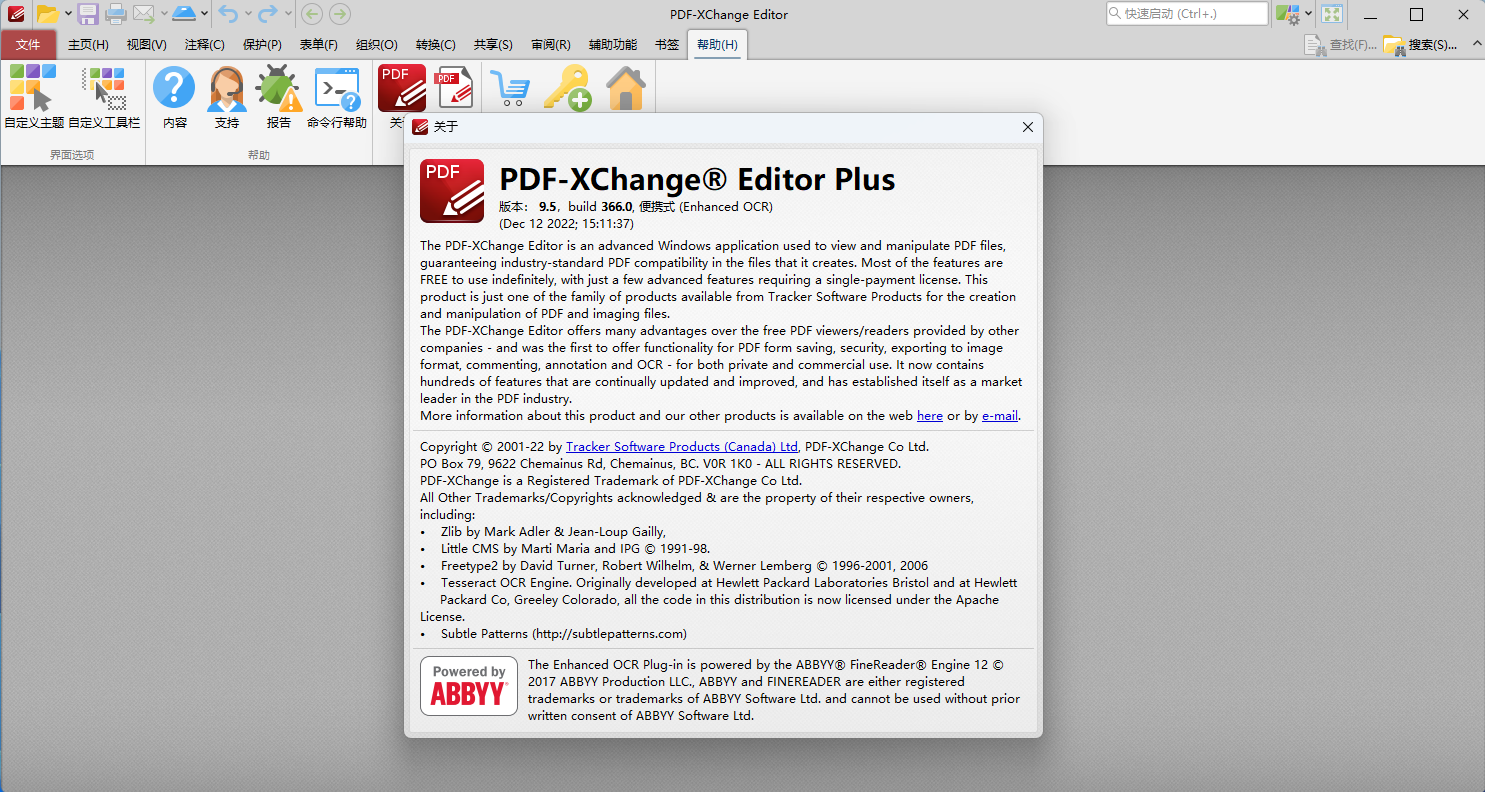Click the open folder icon in quick toolbar
The height and width of the screenshot is (792, 1485).
point(47,14)
